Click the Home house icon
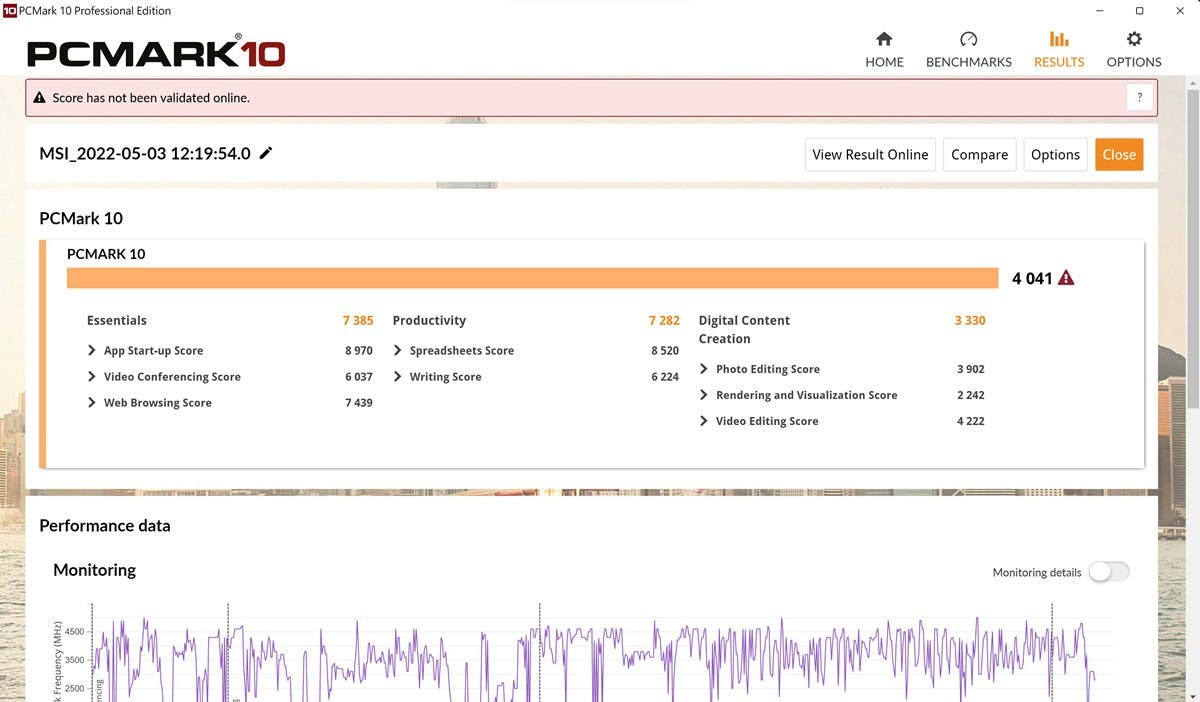The height and width of the screenshot is (702, 1200). click(884, 39)
